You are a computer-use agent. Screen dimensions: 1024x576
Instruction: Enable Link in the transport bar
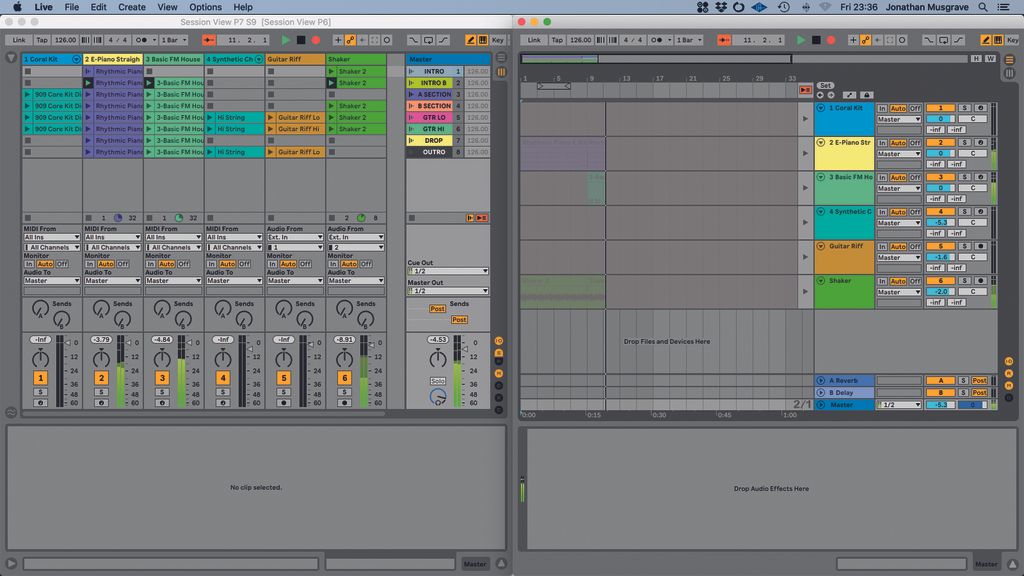pyautogui.click(x=19, y=40)
